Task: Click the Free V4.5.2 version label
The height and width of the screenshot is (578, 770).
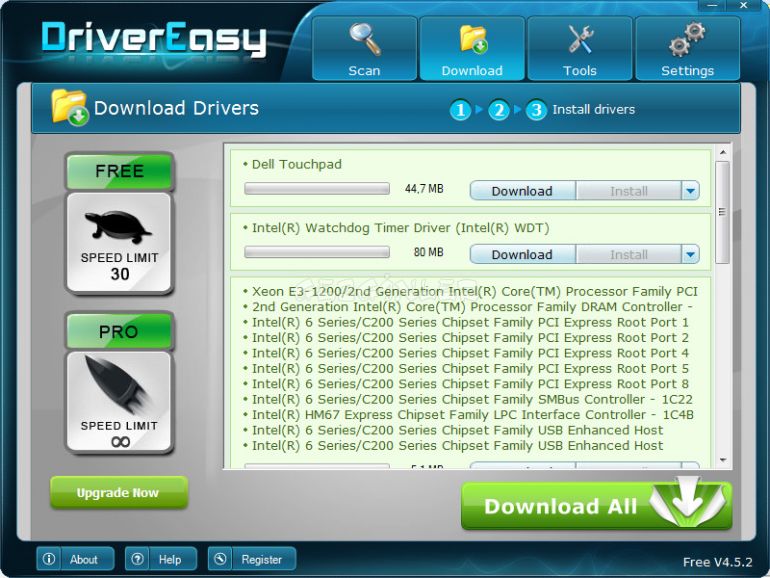Action: (717, 562)
